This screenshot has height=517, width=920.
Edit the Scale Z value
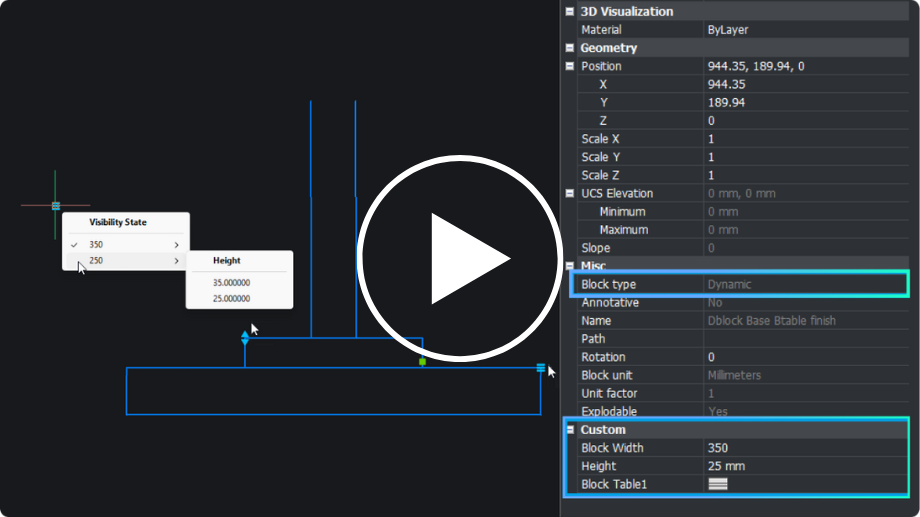tap(806, 175)
